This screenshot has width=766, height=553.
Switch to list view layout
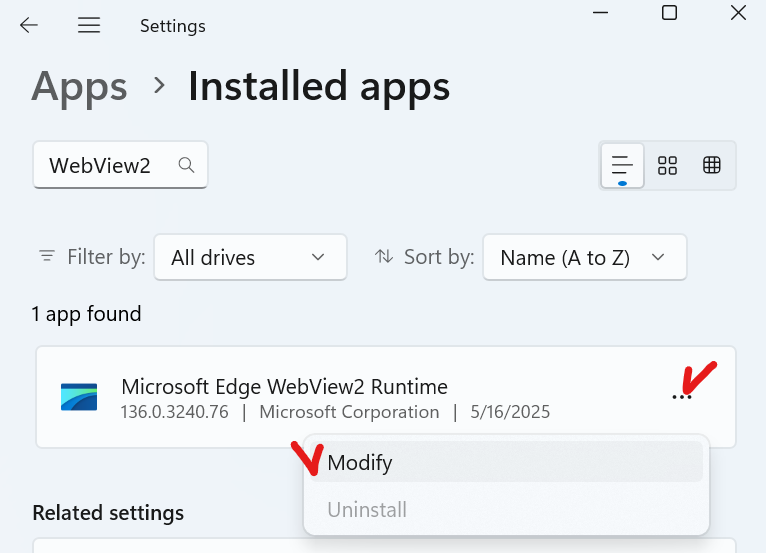[622, 165]
